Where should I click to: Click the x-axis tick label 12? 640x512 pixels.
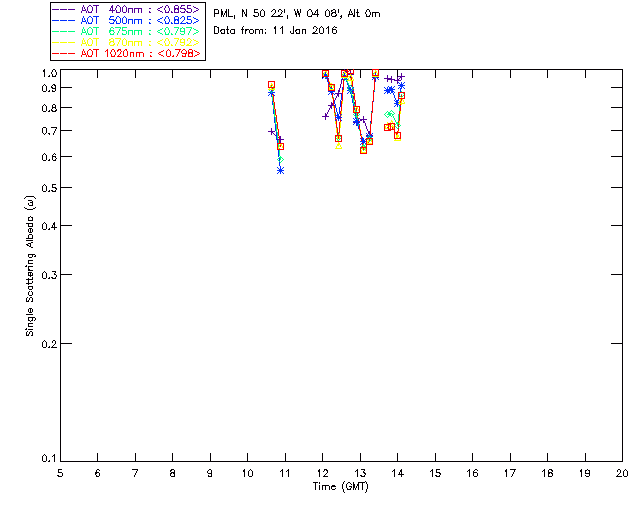point(322,473)
